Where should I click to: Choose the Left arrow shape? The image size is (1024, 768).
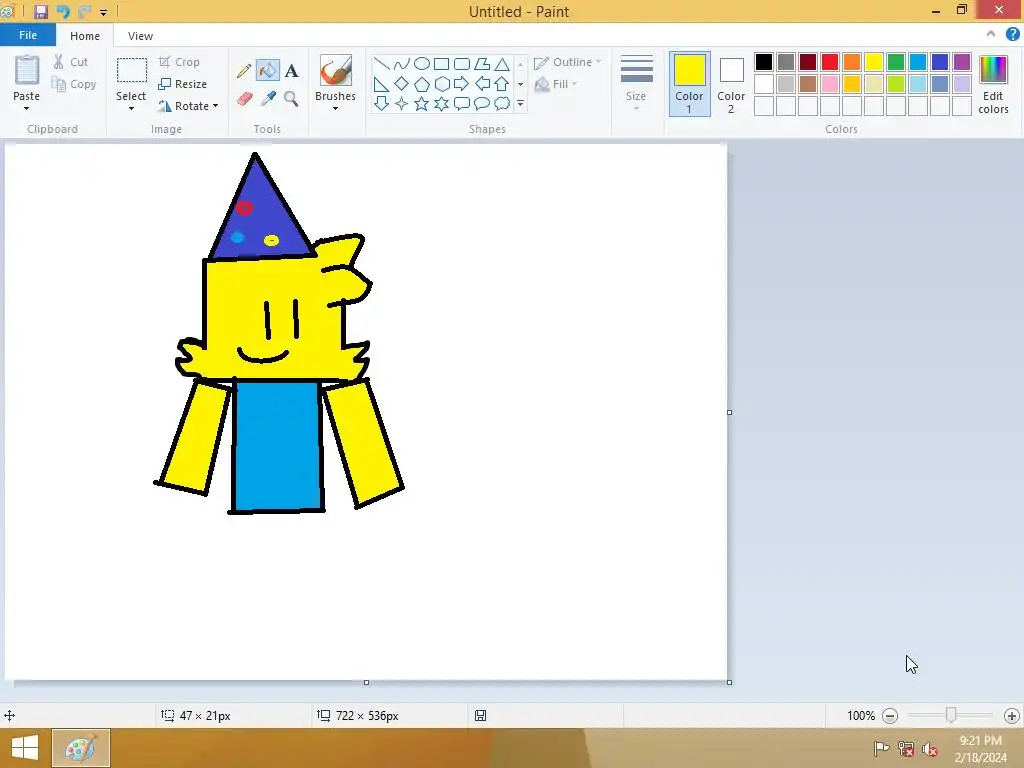(x=482, y=84)
